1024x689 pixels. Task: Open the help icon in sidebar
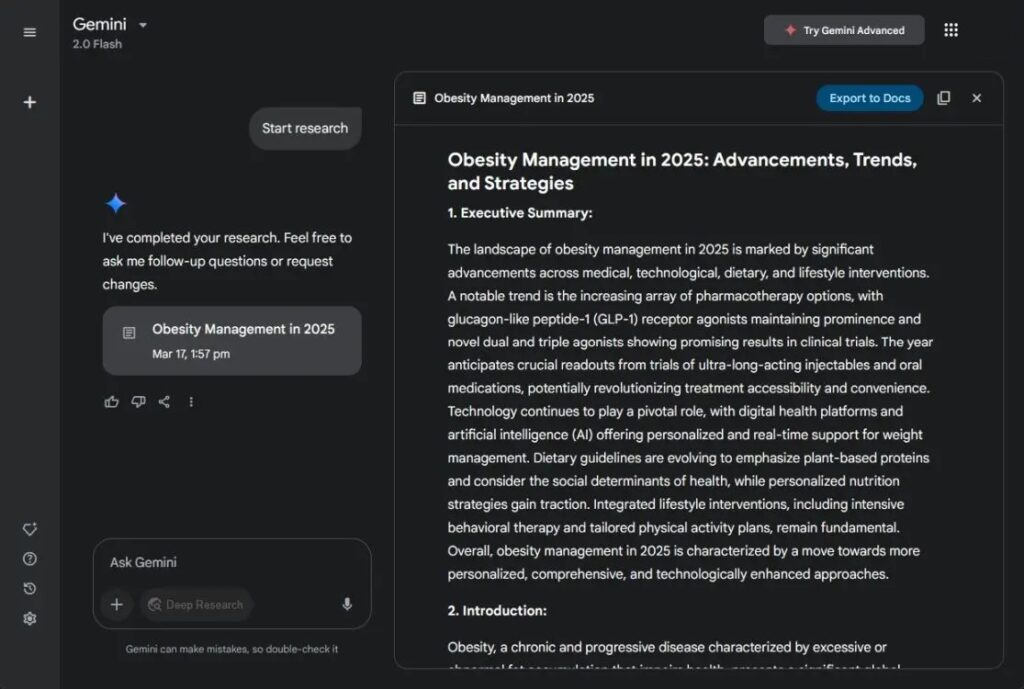[x=29, y=559]
